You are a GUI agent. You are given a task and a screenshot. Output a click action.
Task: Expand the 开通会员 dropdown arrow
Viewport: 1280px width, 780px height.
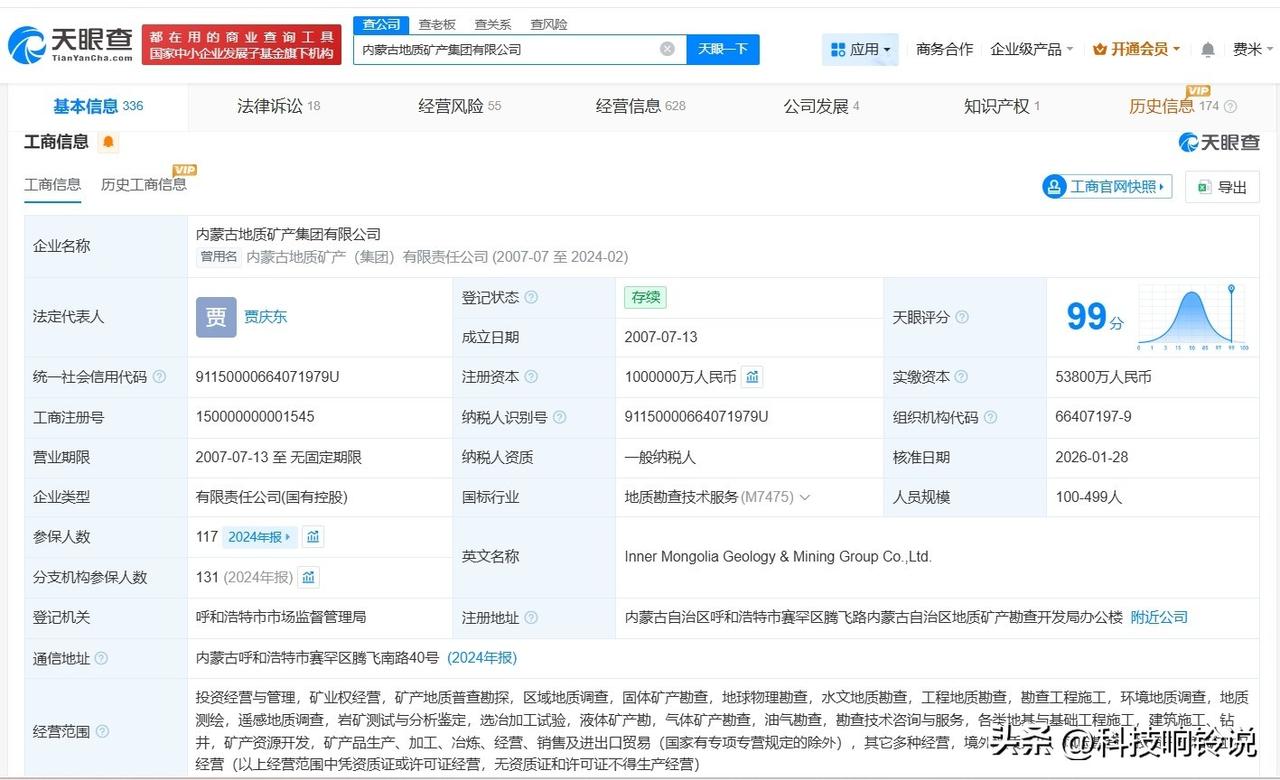pyautogui.click(x=1176, y=49)
